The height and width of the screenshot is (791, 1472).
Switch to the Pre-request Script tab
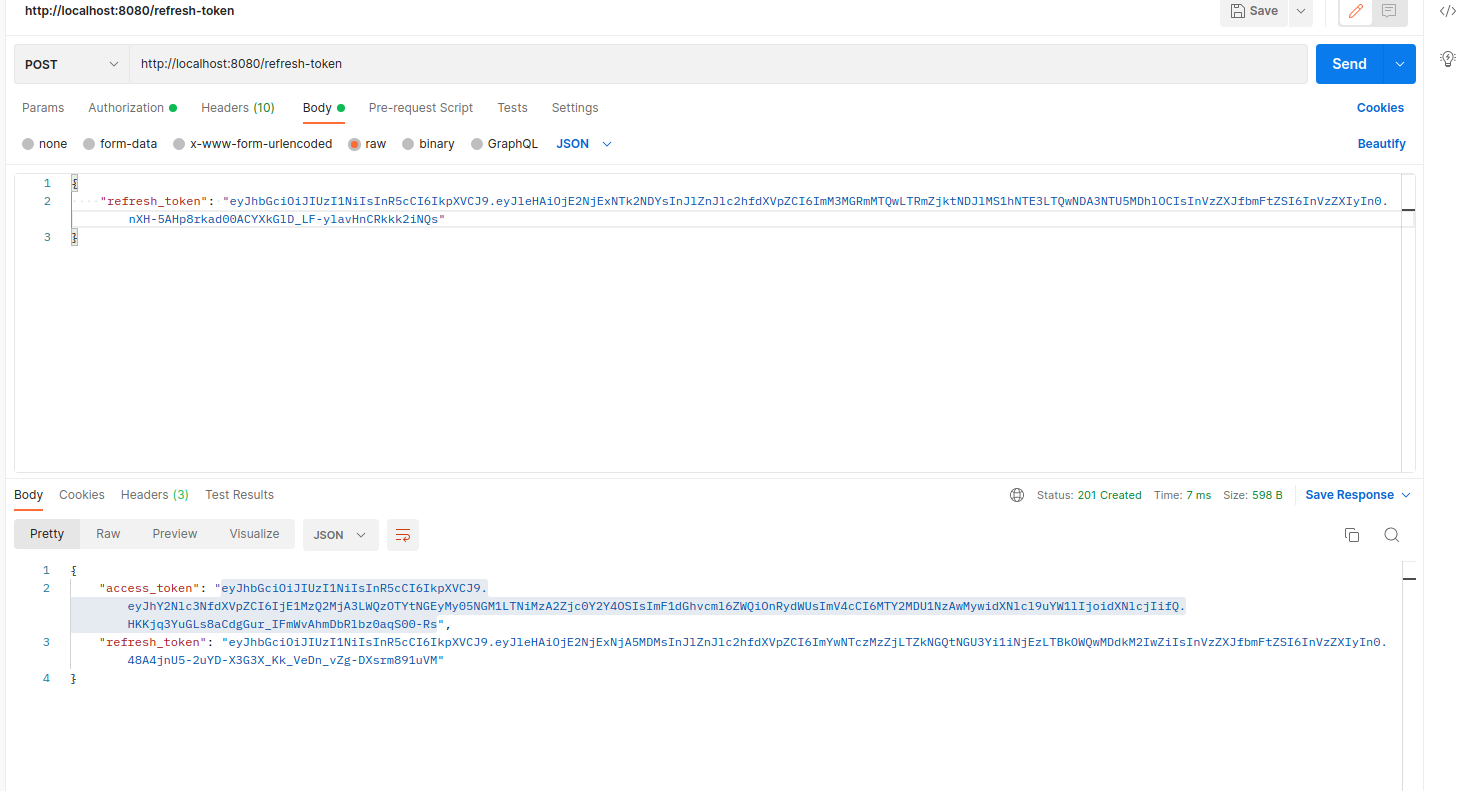coord(420,107)
